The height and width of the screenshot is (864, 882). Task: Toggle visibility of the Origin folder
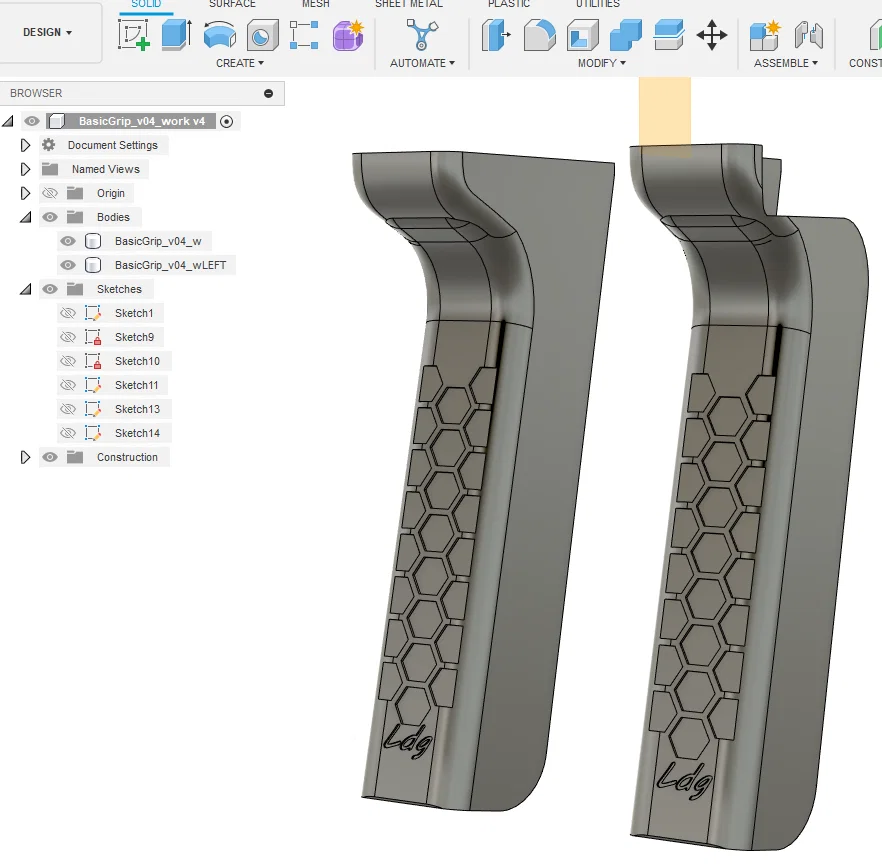pyautogui.click(x=50, y=194)
